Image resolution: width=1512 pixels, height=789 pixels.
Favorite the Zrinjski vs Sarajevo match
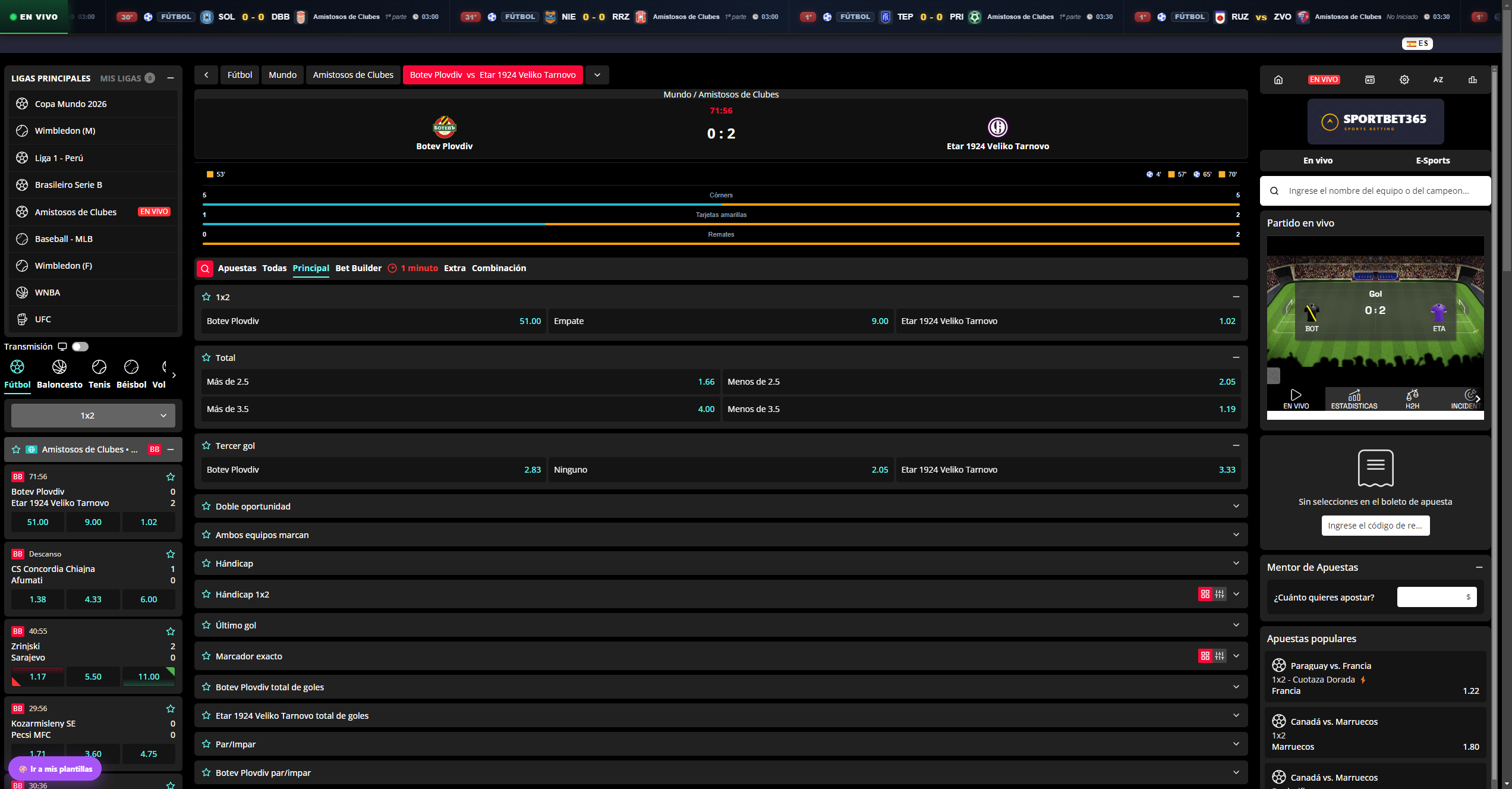171,631
